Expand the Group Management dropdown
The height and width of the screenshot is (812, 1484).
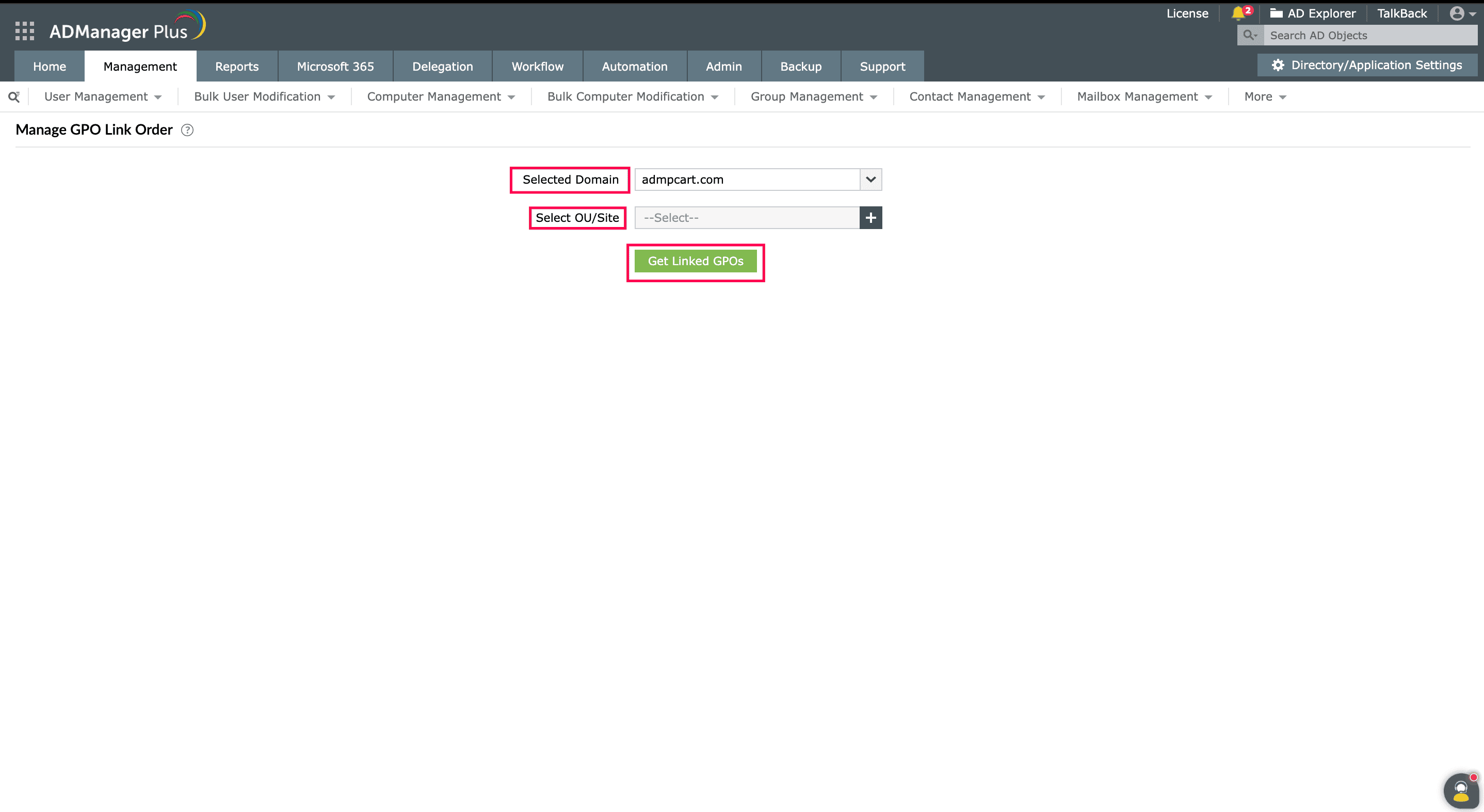(813, 96)
